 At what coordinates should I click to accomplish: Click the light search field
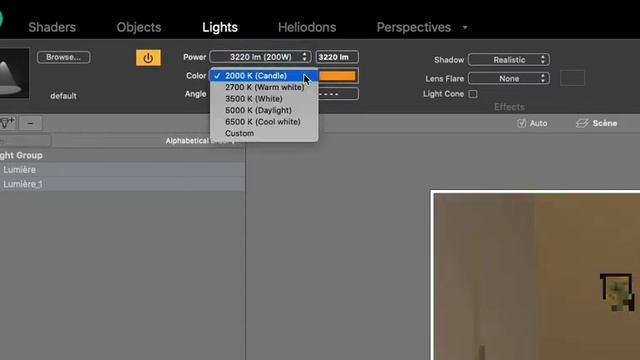point(25,141)
